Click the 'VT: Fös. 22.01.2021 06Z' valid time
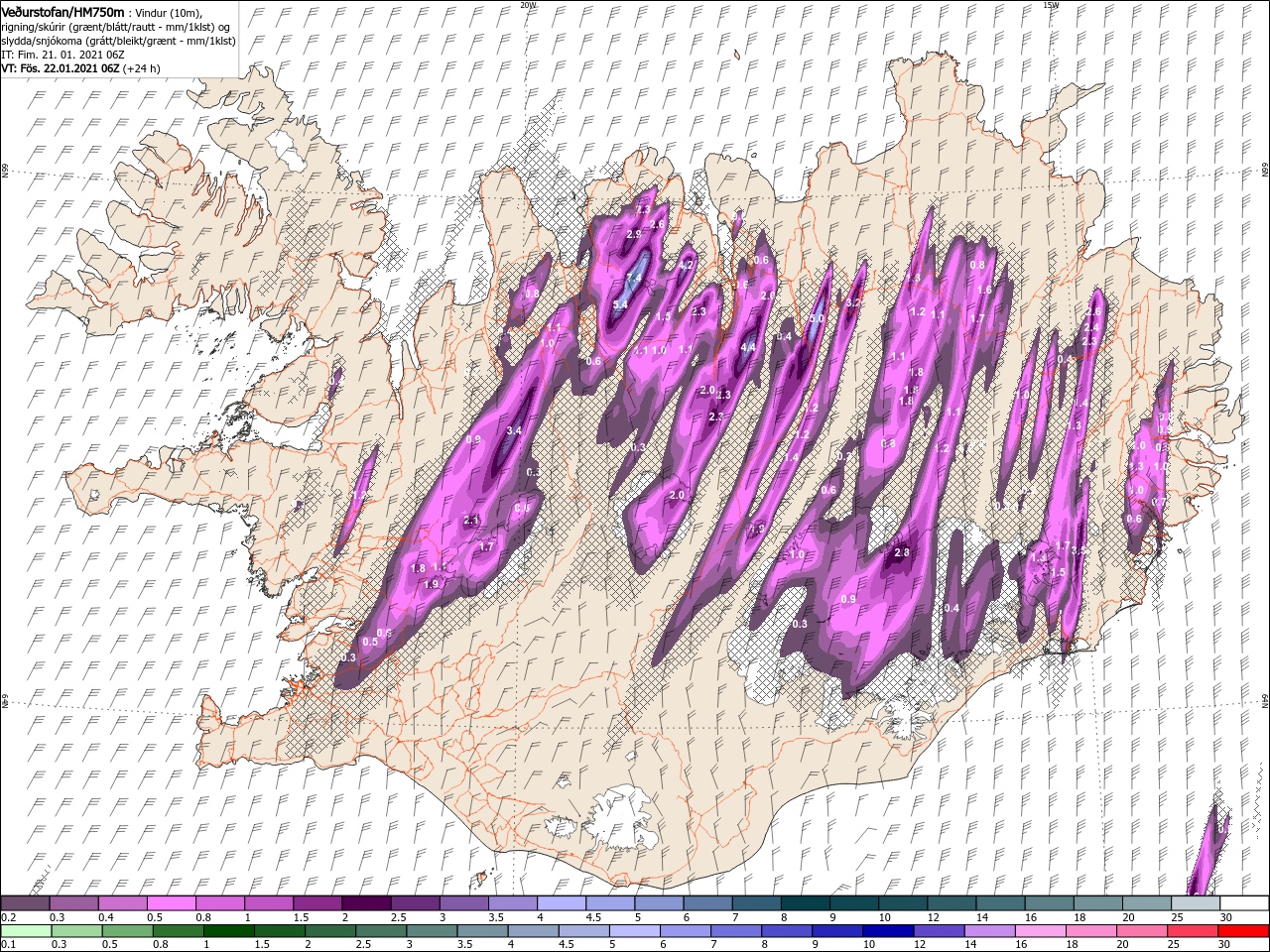This screenshot has height=952, width=1270. click(x=61, y=68)
